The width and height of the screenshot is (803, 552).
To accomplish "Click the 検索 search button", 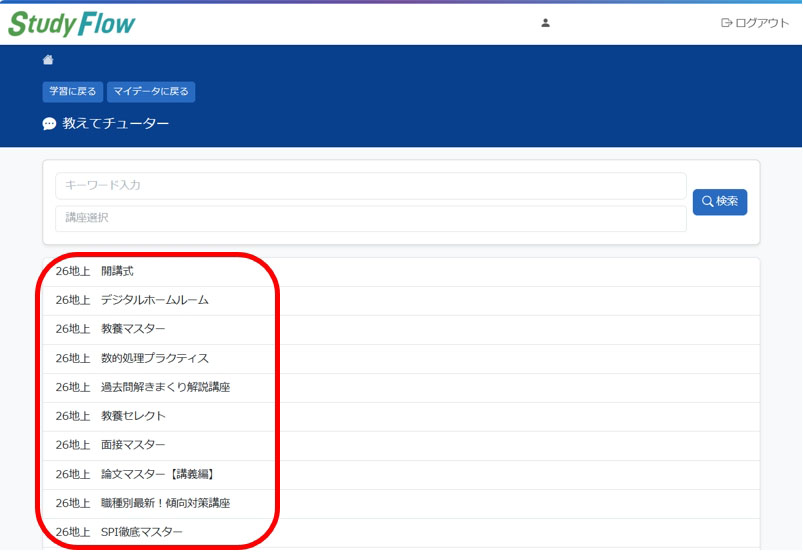I will click(719, 202).
